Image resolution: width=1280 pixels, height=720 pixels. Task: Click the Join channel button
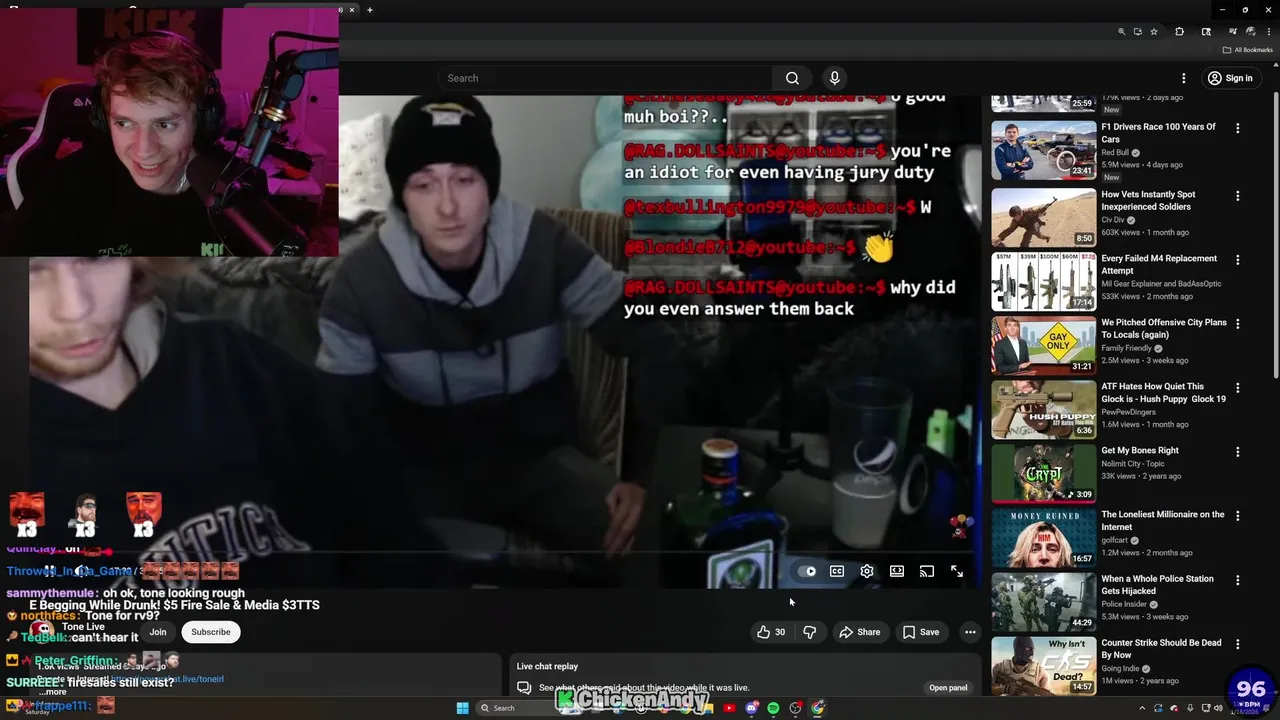click(158, 632)
